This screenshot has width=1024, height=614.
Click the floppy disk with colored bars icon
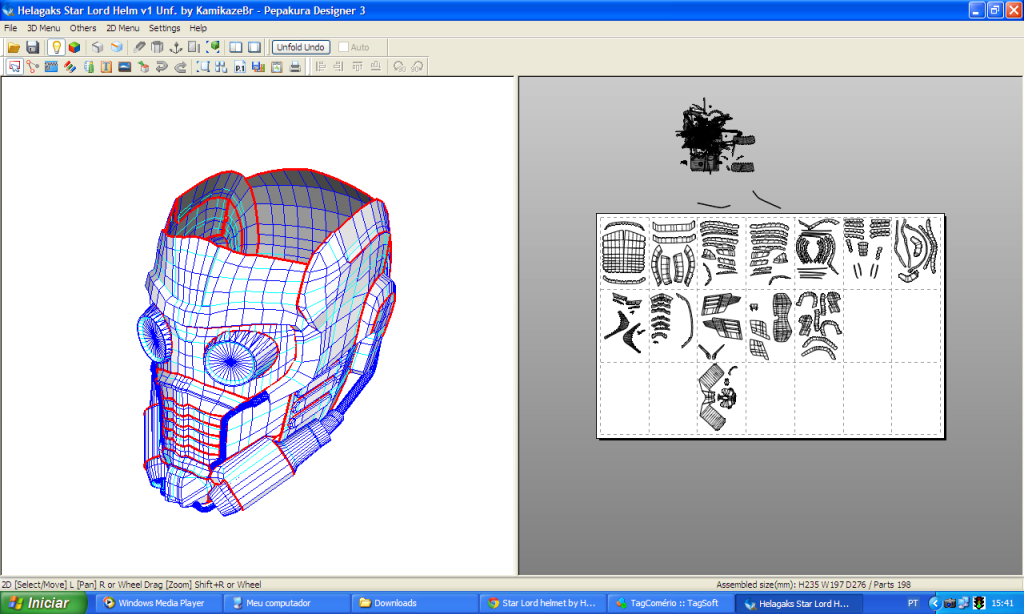tap(258, 67)
